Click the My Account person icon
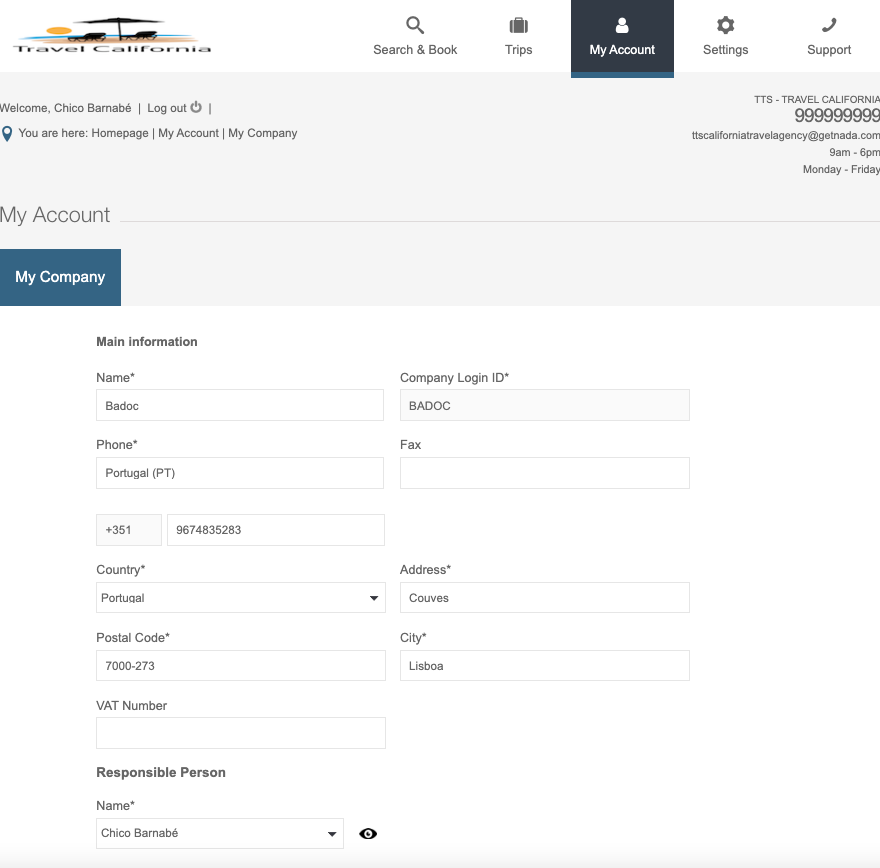Image resolution: width=880 pixels, height=868 pixels. (622, 26)
